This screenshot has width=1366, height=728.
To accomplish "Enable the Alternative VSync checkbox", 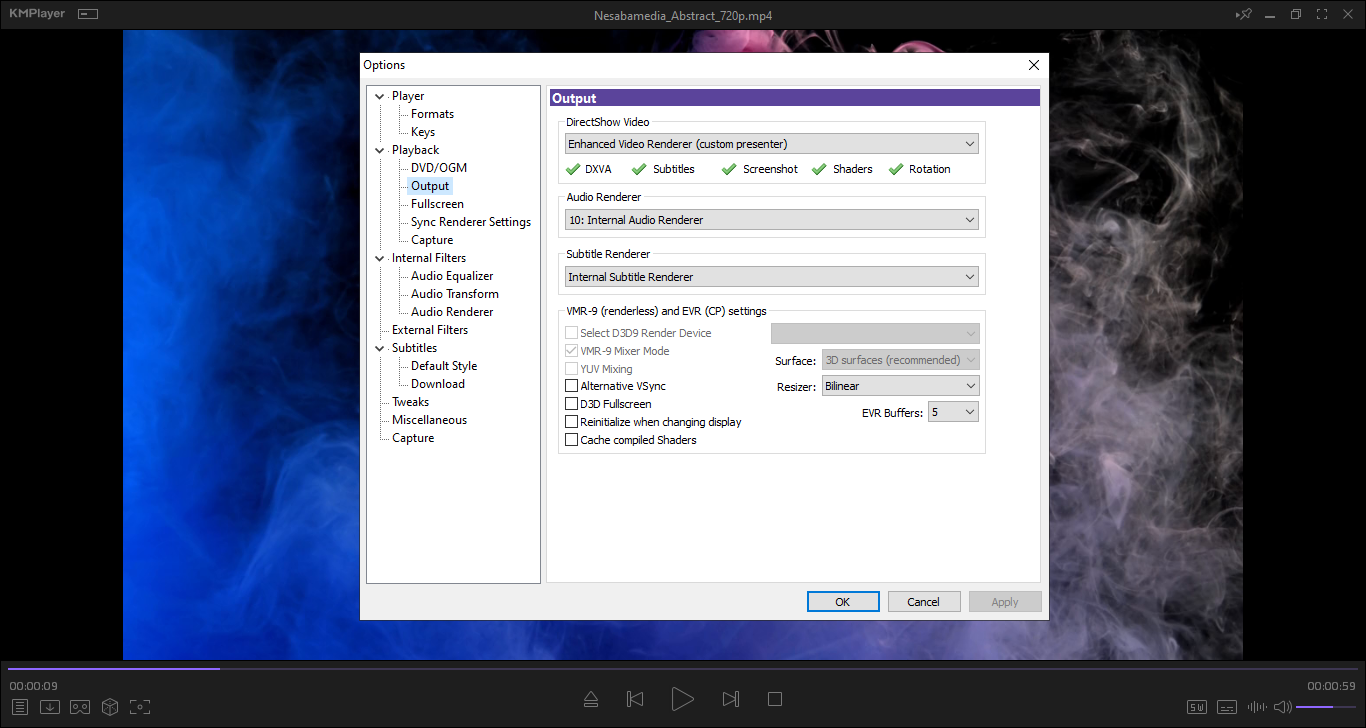I will click(x=572, y=386).
